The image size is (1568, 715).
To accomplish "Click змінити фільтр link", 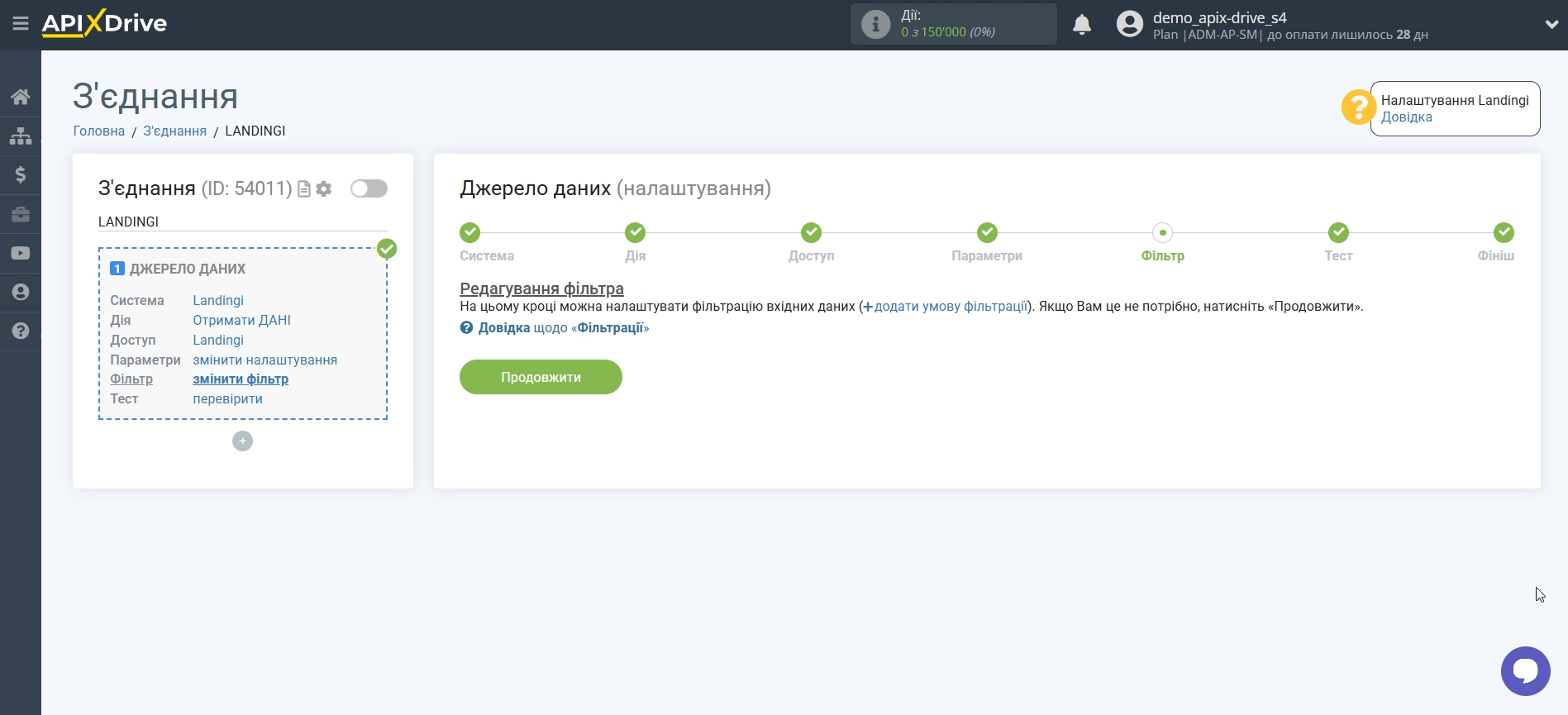I will click(x=241, y=379).
